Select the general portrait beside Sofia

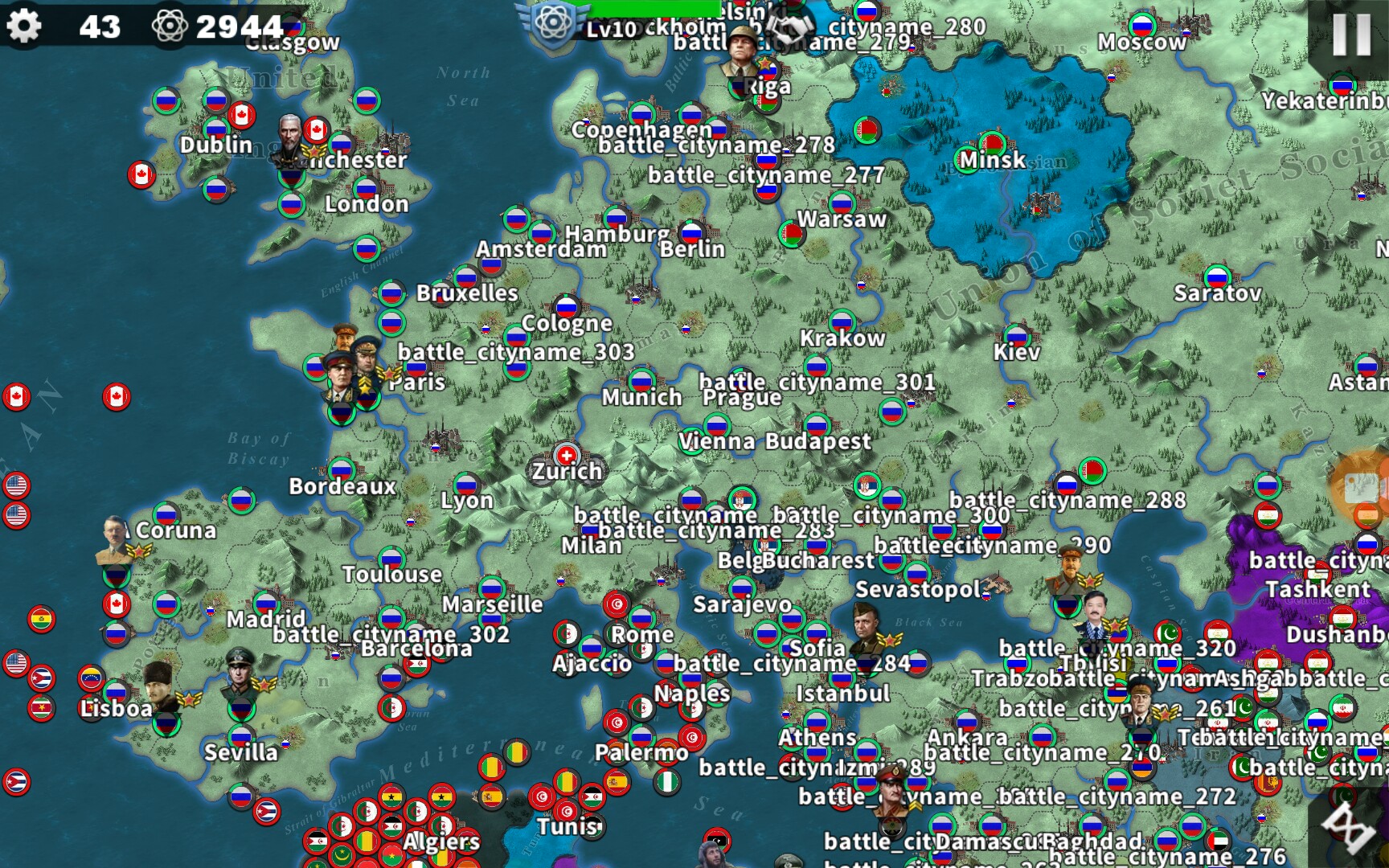tap(868, 628)
